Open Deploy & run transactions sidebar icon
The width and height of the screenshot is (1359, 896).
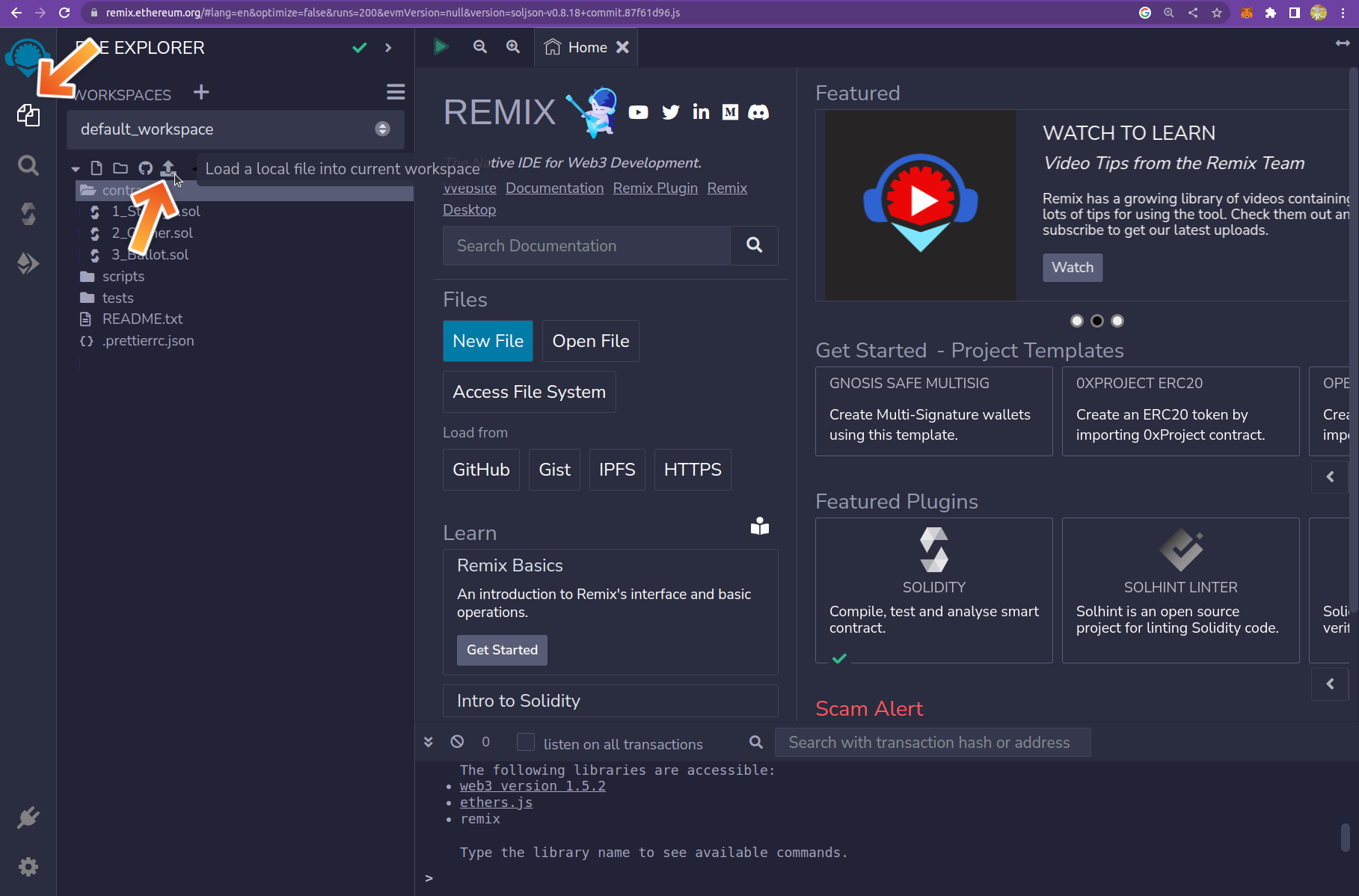28,263
